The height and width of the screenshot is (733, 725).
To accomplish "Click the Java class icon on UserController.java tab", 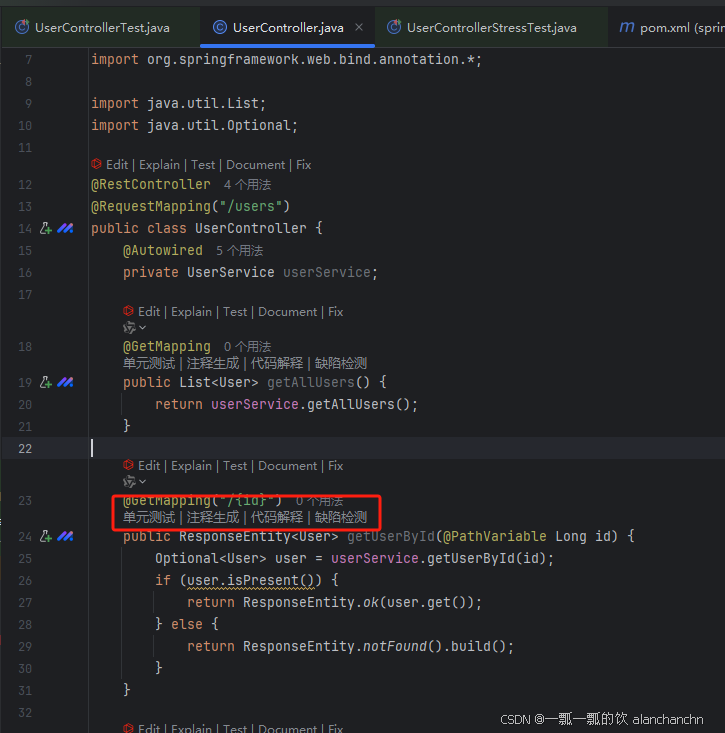I will (220, 28).
